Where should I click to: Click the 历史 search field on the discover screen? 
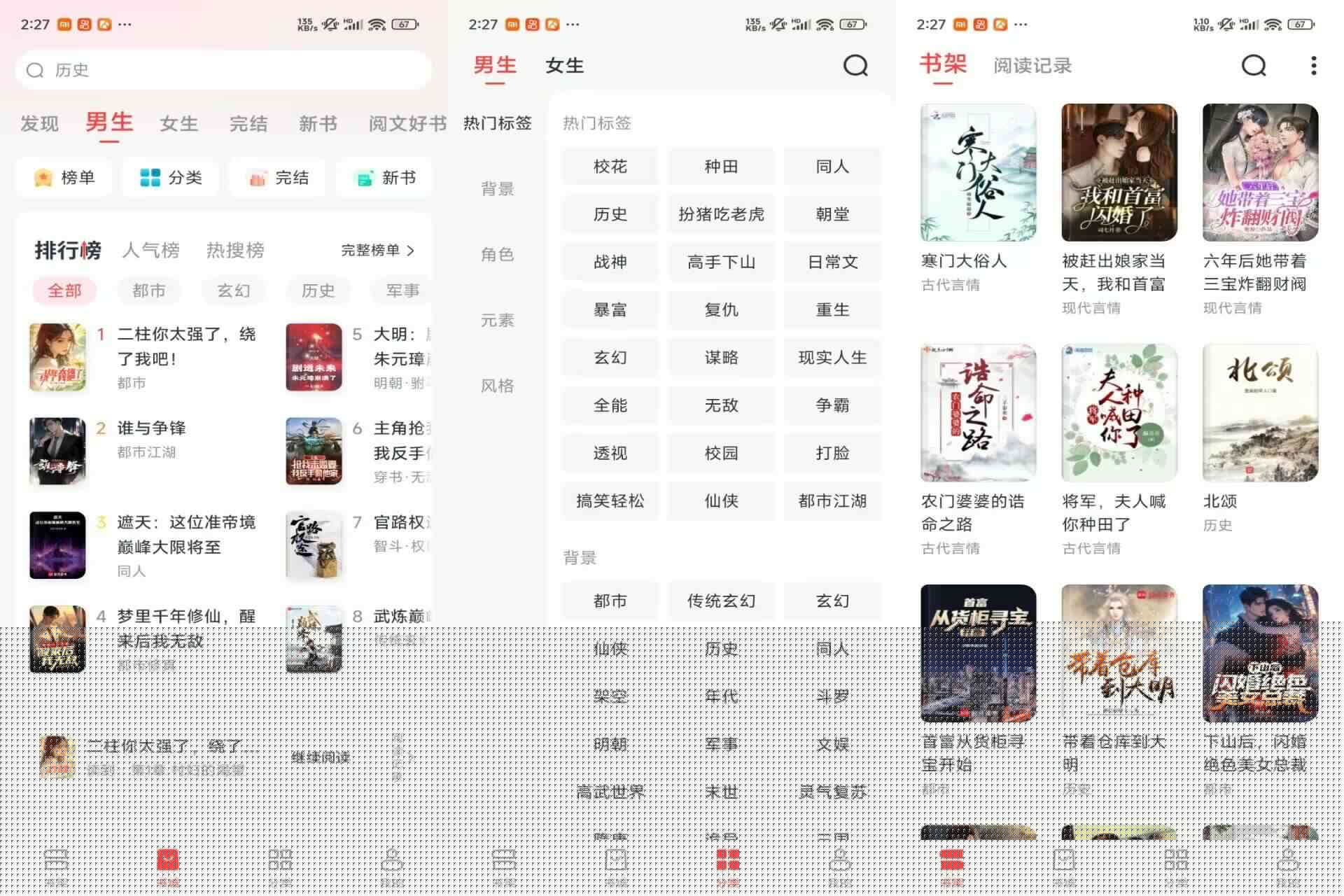pos(223,70)
